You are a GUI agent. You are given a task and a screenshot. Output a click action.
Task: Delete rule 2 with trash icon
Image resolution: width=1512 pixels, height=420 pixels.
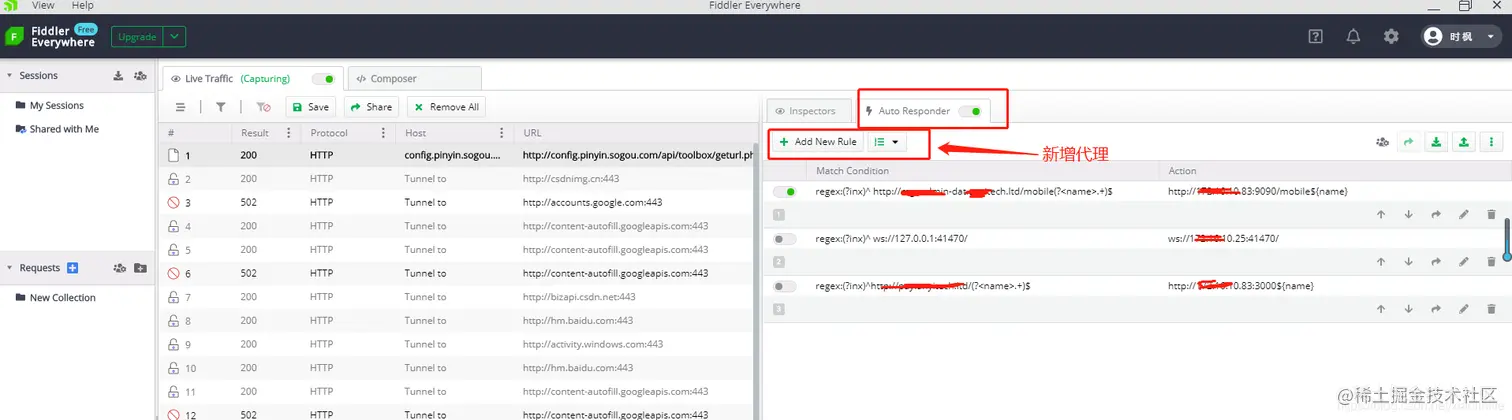click(1491, 262)
